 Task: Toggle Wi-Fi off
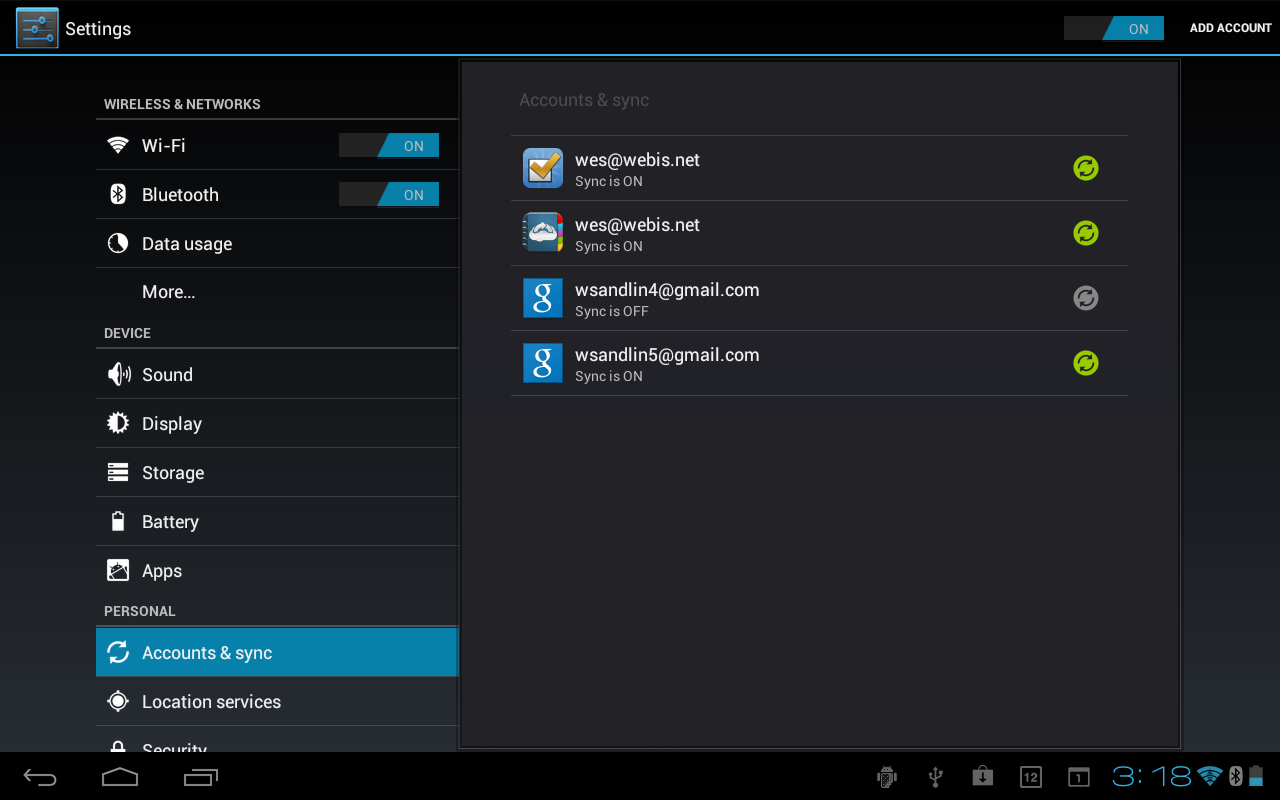tap(389, 145)
